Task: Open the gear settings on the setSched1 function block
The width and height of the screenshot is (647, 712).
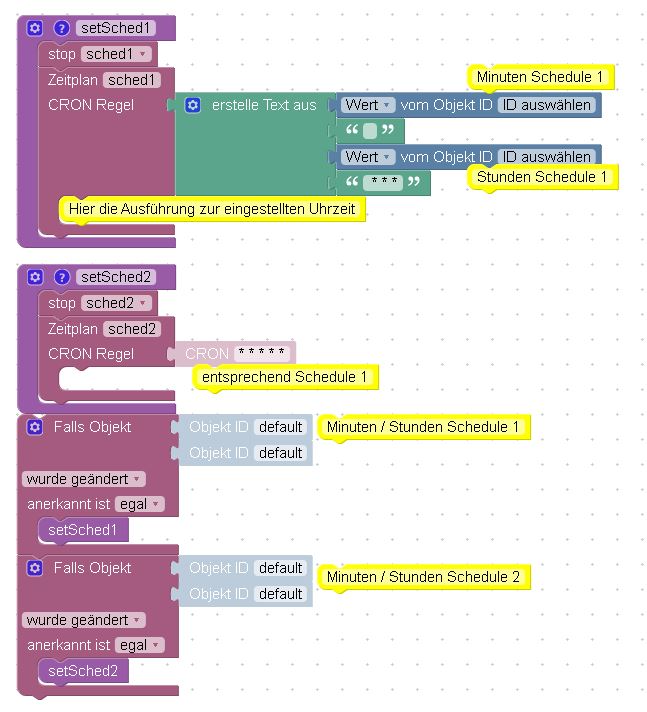Action: point(35,28)
